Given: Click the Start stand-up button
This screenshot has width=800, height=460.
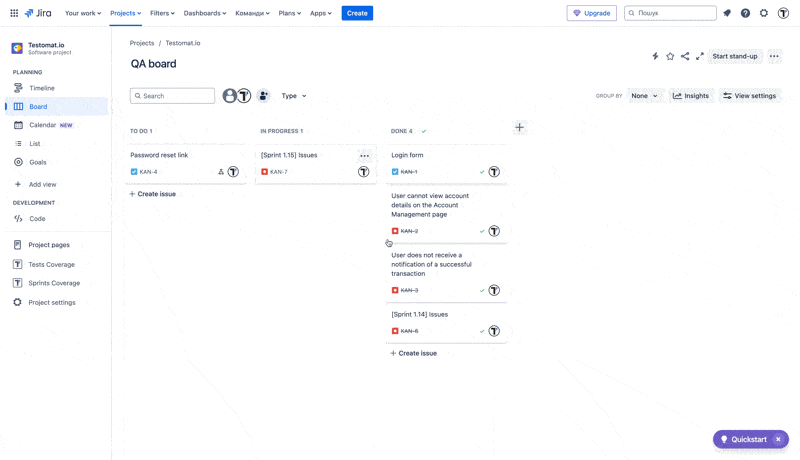Looking at the screenshot, I should coord(734,56).
